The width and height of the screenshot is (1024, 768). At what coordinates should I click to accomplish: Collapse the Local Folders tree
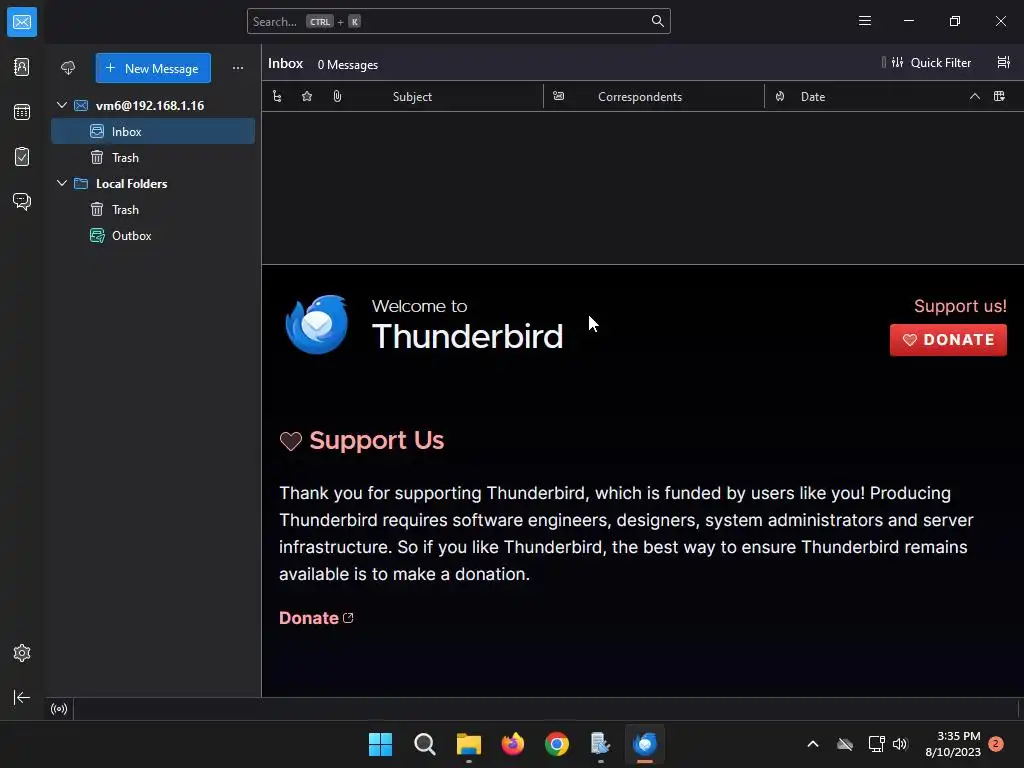click(x=62, y=184)
